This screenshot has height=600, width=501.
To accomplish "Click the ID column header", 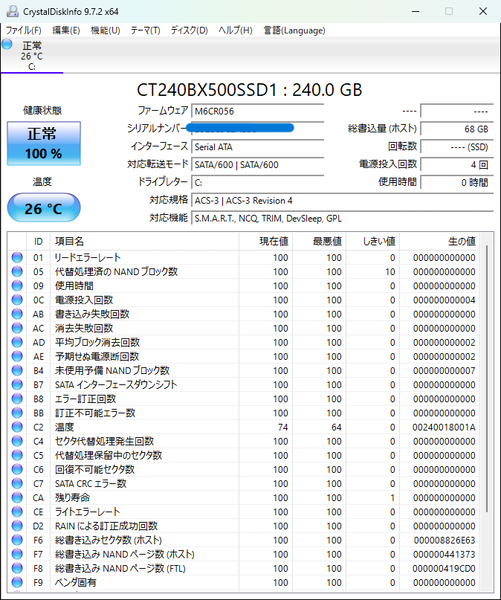I will pos(38,241).
